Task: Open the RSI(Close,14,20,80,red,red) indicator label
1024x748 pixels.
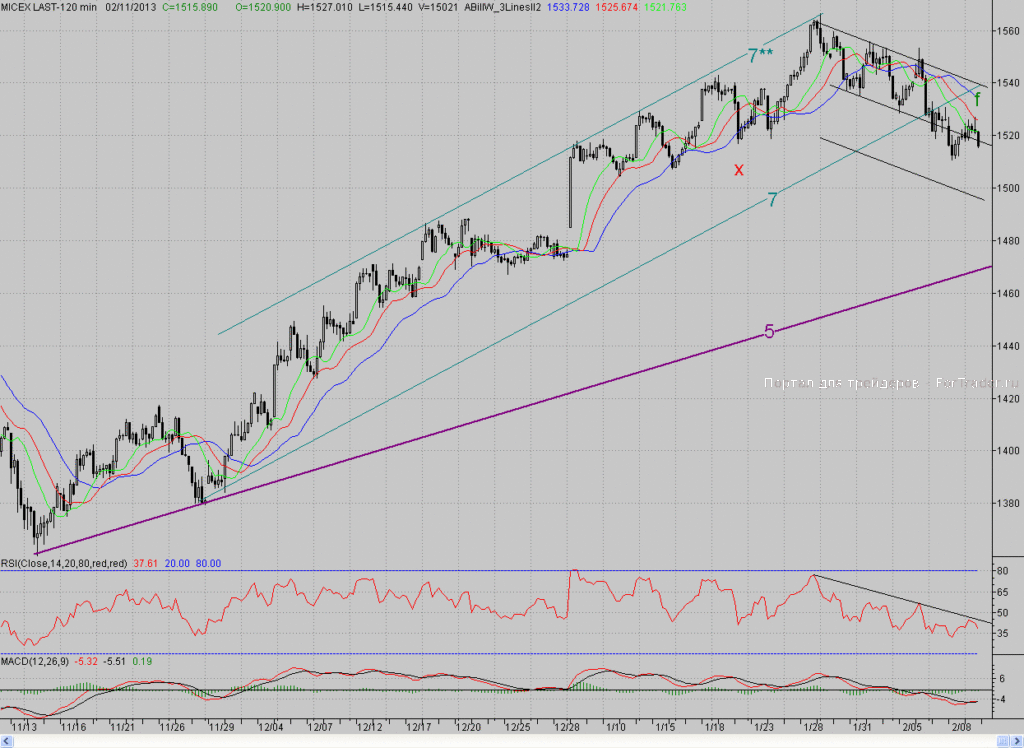Action: (64, 563)
